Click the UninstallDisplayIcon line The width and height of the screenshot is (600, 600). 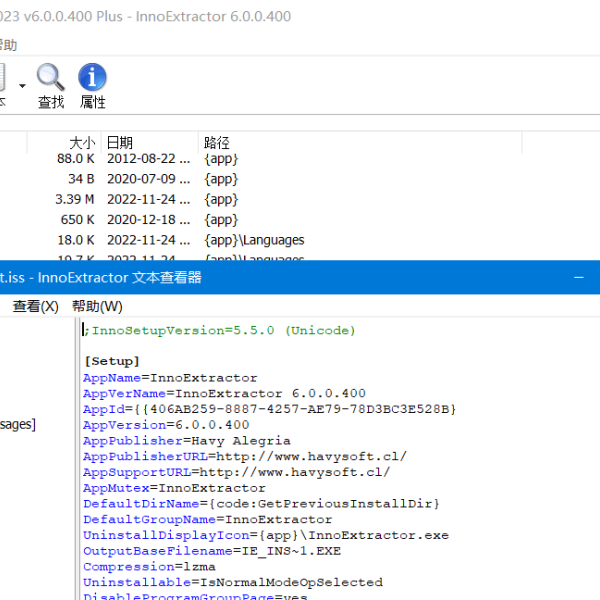pos(266,535)
